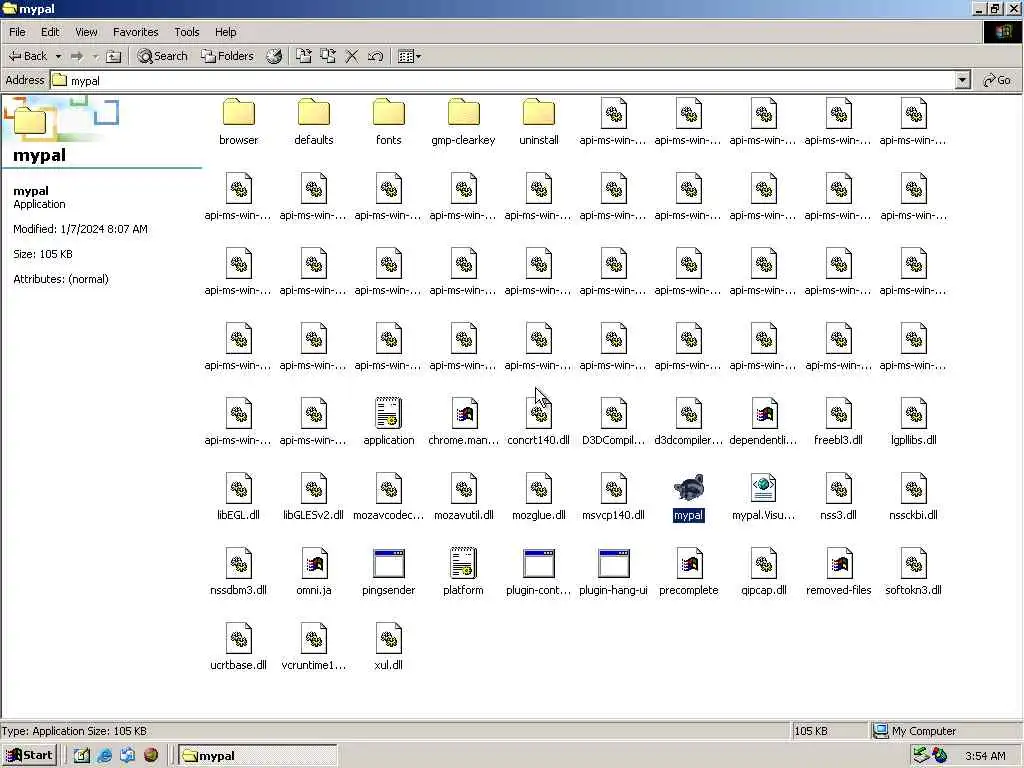Open the Favorites menu
This screenshot has height=768, width=1024.
click(x=136, y=32)
